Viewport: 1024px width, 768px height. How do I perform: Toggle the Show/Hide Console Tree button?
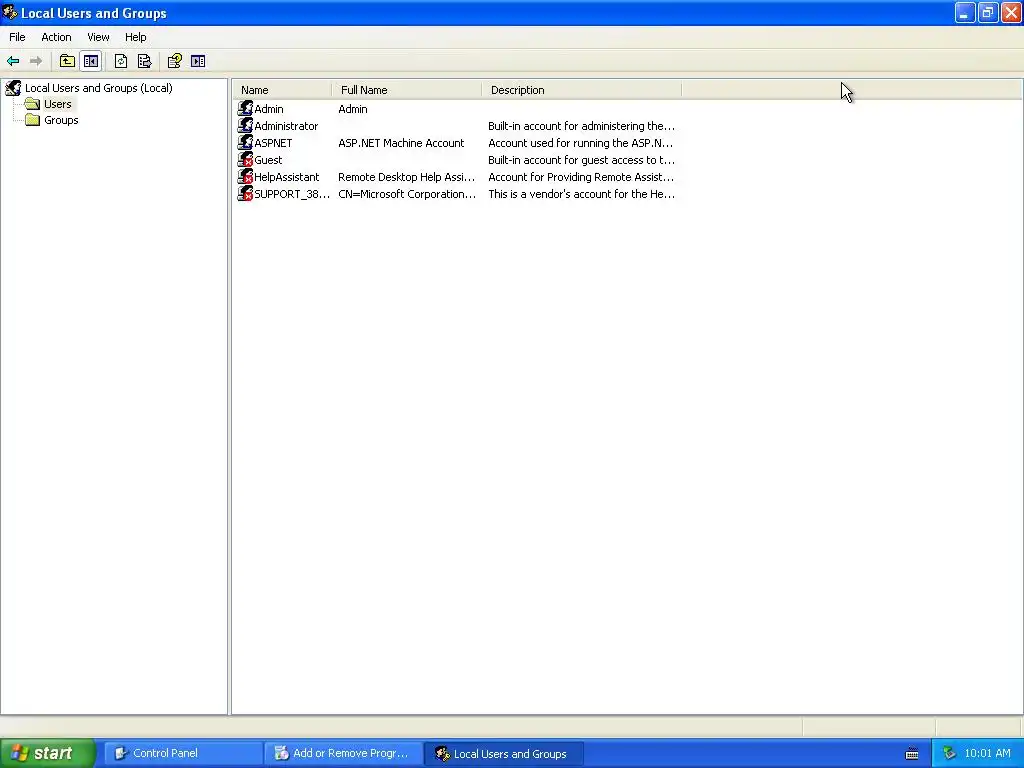91,61
